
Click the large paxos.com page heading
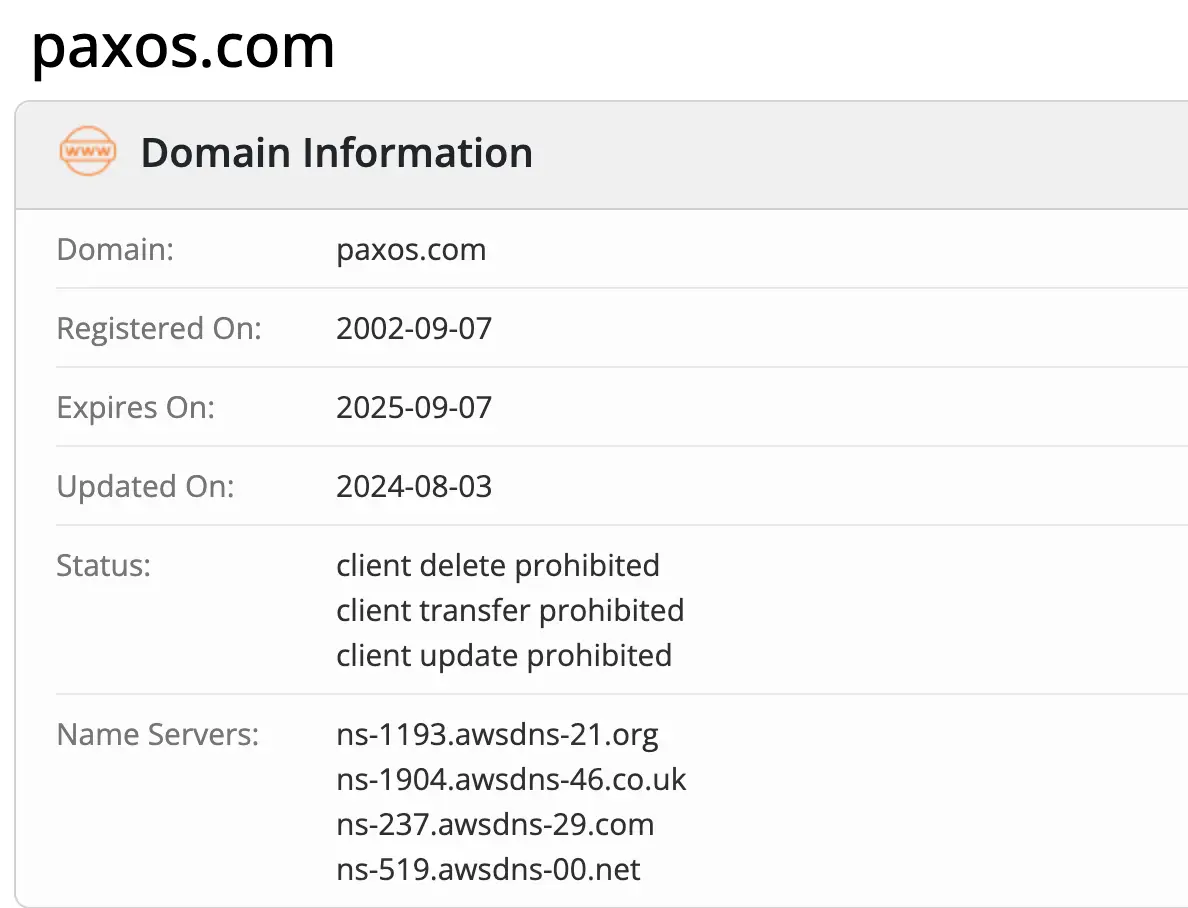click(x=183, y=47)
